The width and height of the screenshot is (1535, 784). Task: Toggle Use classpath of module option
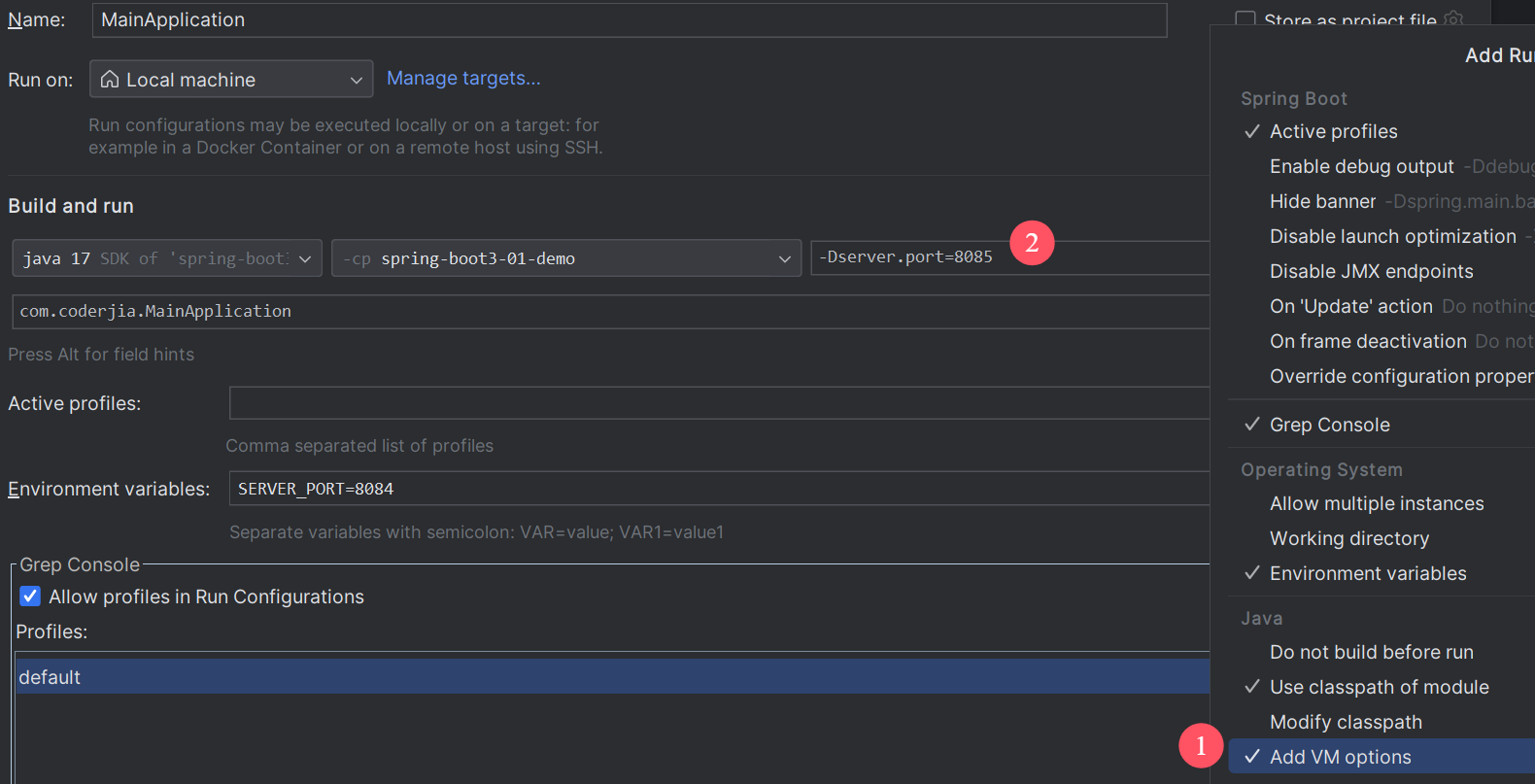click(x=1381, y=687)
